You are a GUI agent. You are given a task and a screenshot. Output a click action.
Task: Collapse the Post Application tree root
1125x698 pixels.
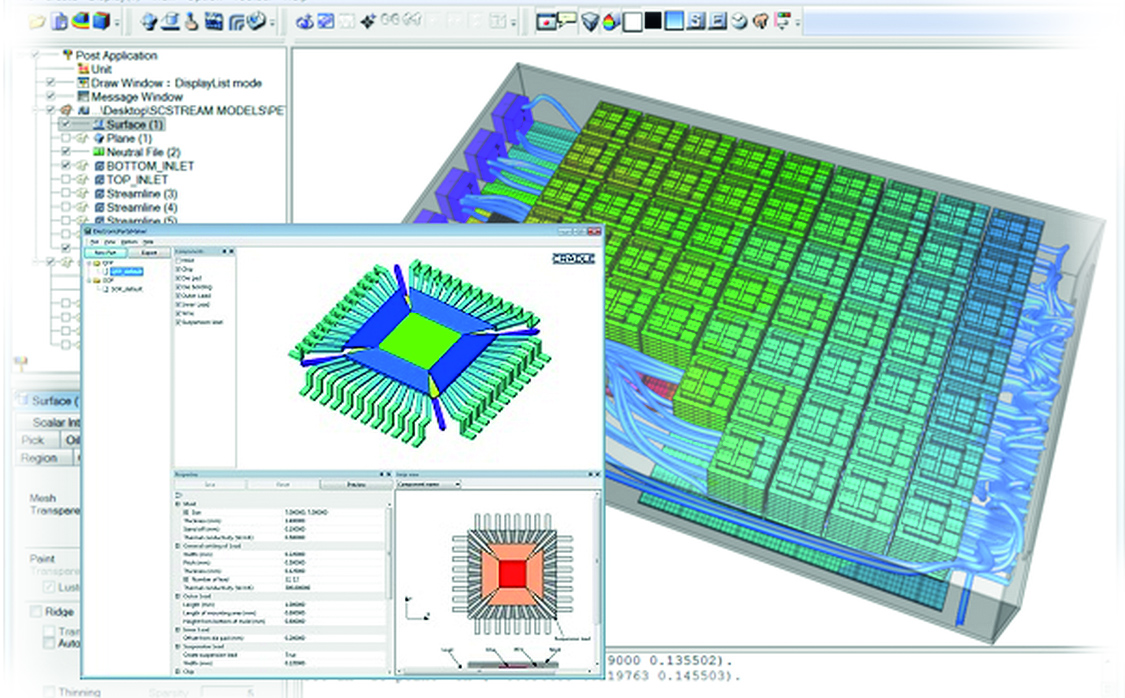[x=35, y=55]
